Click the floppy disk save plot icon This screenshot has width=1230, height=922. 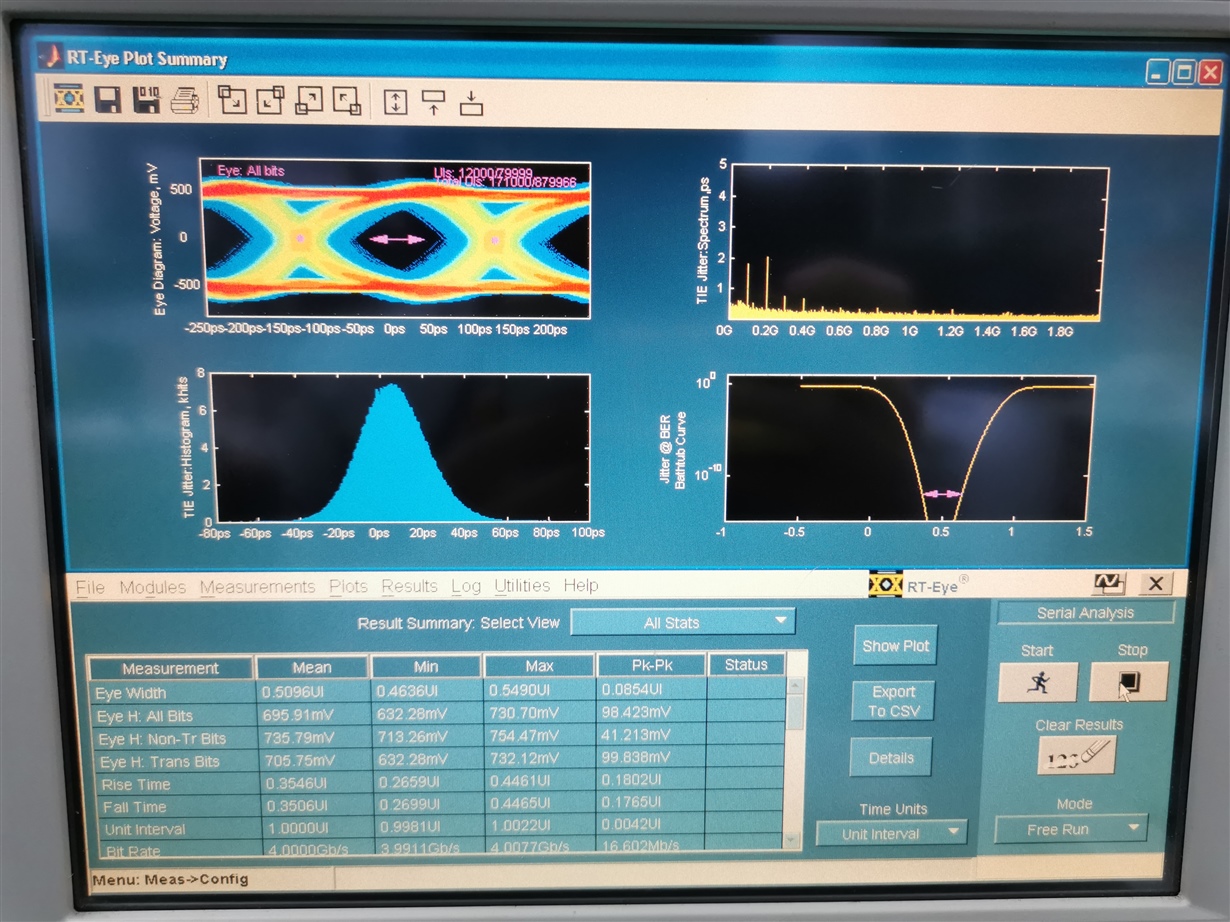(107, 100)
